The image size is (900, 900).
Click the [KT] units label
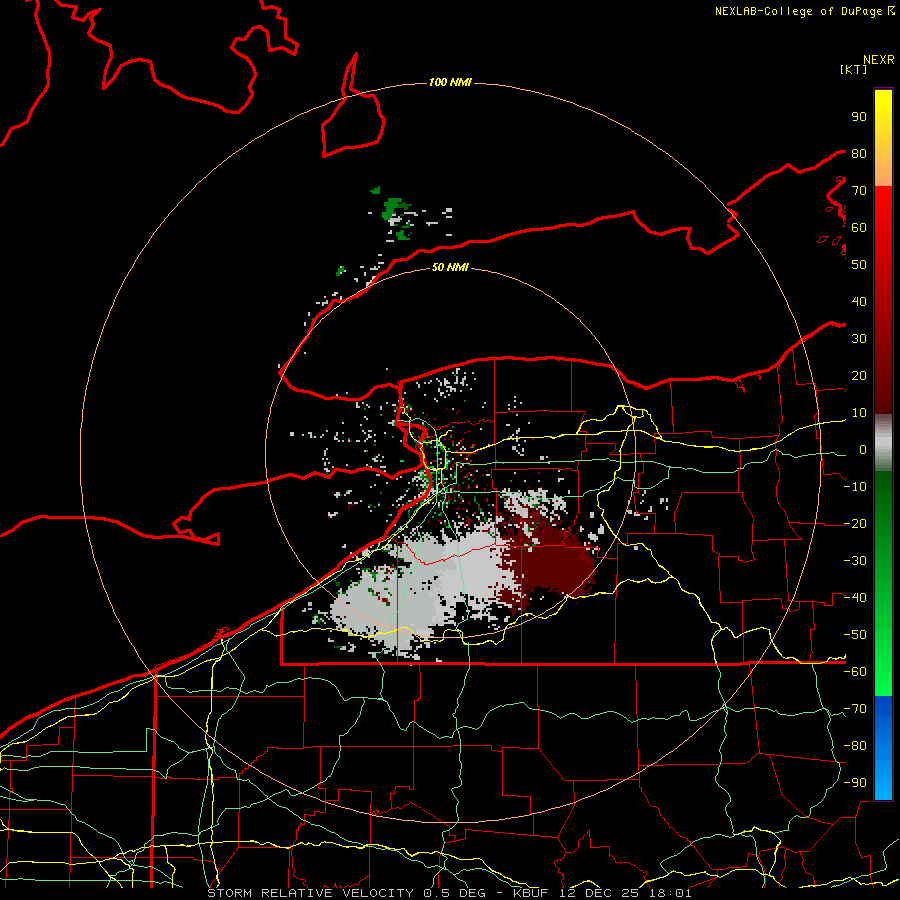(854, 69)
